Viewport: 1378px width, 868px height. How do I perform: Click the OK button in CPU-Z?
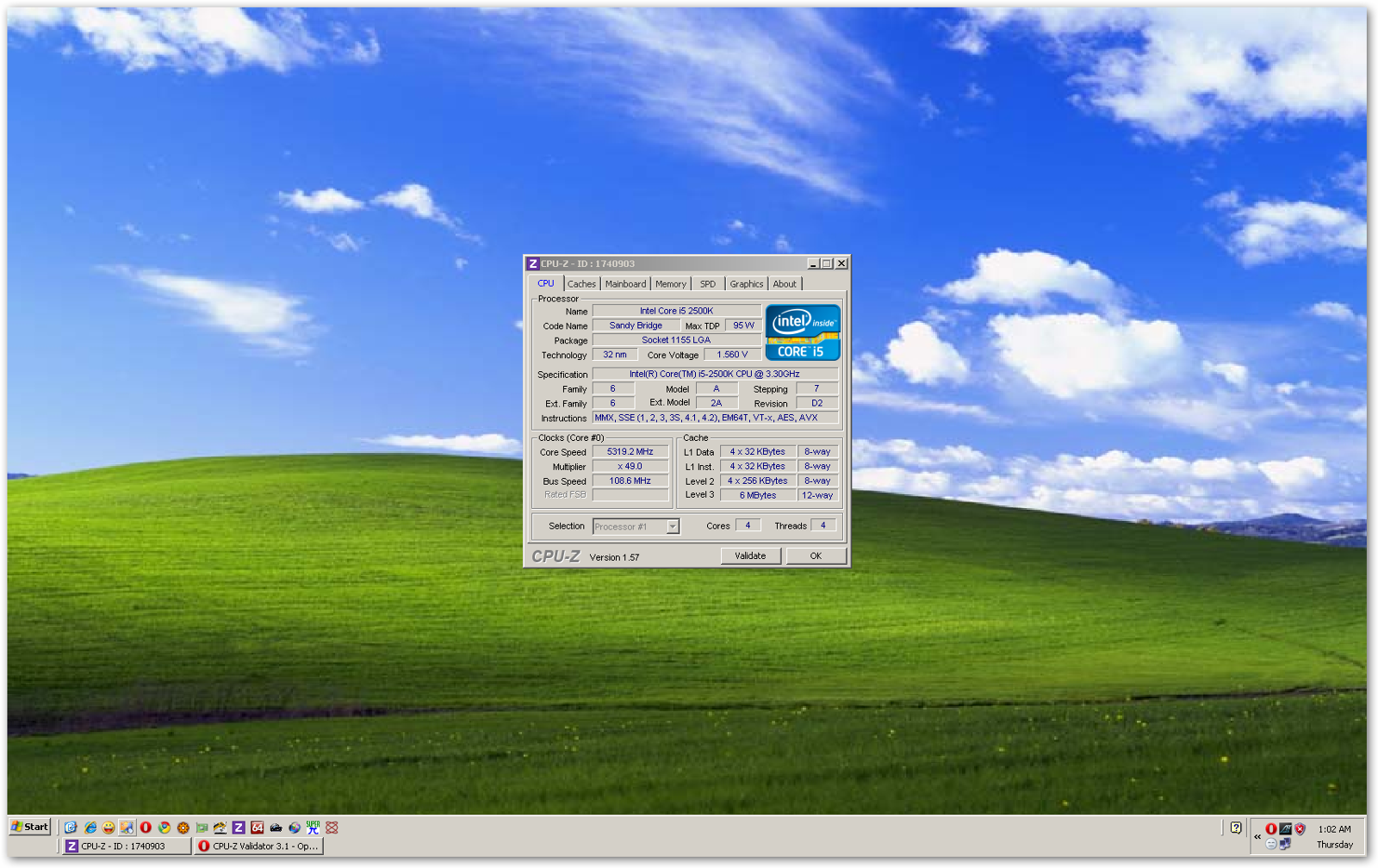click(x=816, y=556)
